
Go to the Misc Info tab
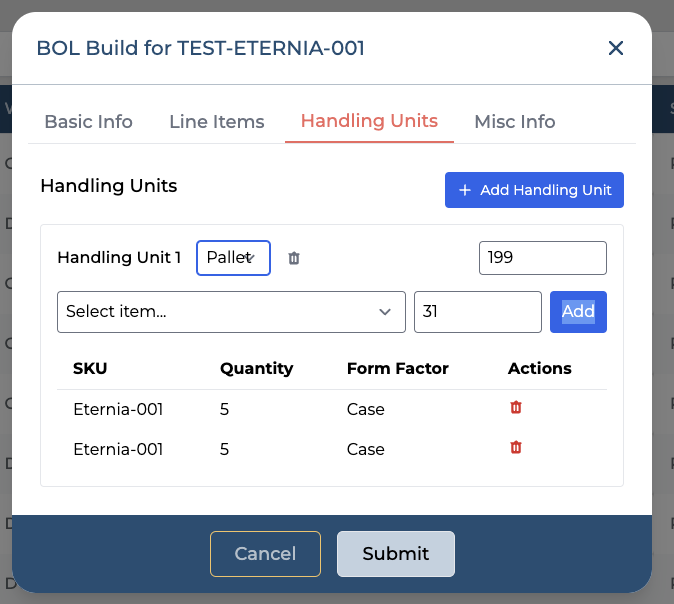(x=514, y=122)
